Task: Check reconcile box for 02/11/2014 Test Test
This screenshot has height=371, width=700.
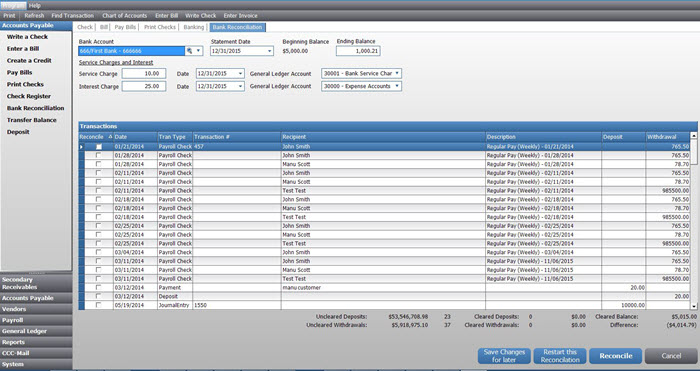Action: click(x=98, y=190)
